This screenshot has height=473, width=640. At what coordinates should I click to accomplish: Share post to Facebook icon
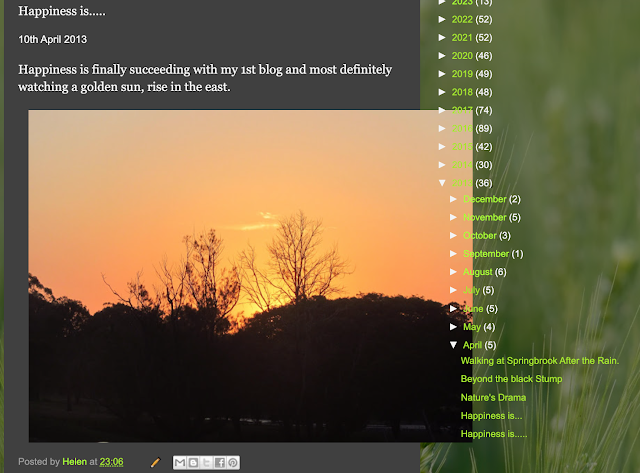click(220, 462)
